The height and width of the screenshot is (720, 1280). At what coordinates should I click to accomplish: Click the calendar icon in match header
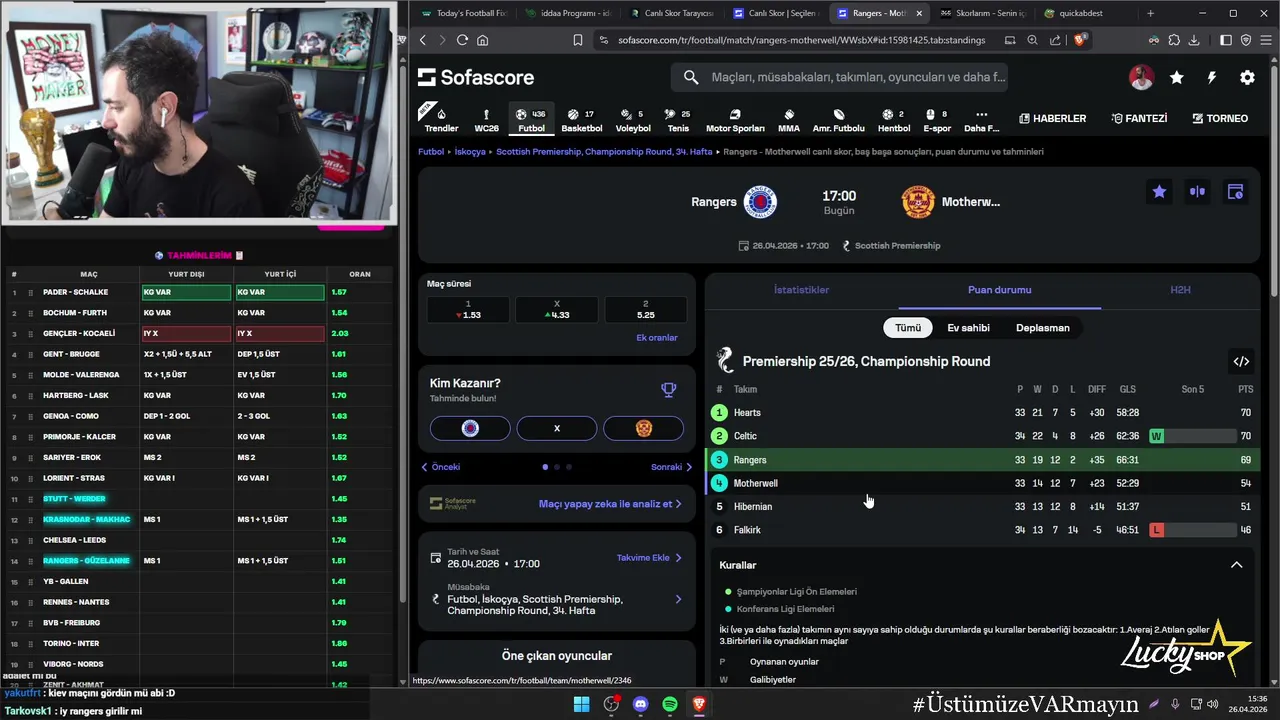1235,192
